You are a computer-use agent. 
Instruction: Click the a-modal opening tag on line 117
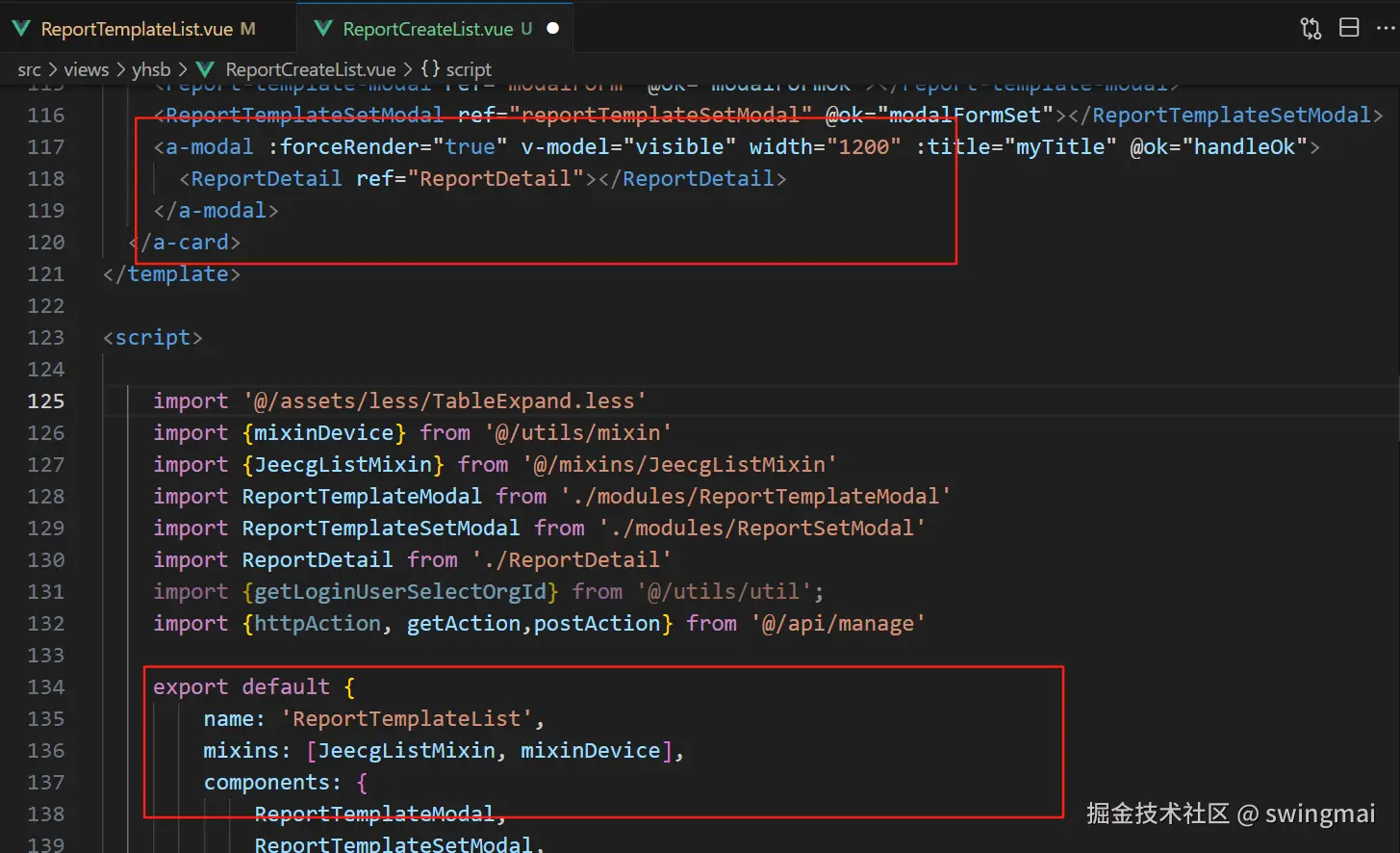tap(209, 146)
